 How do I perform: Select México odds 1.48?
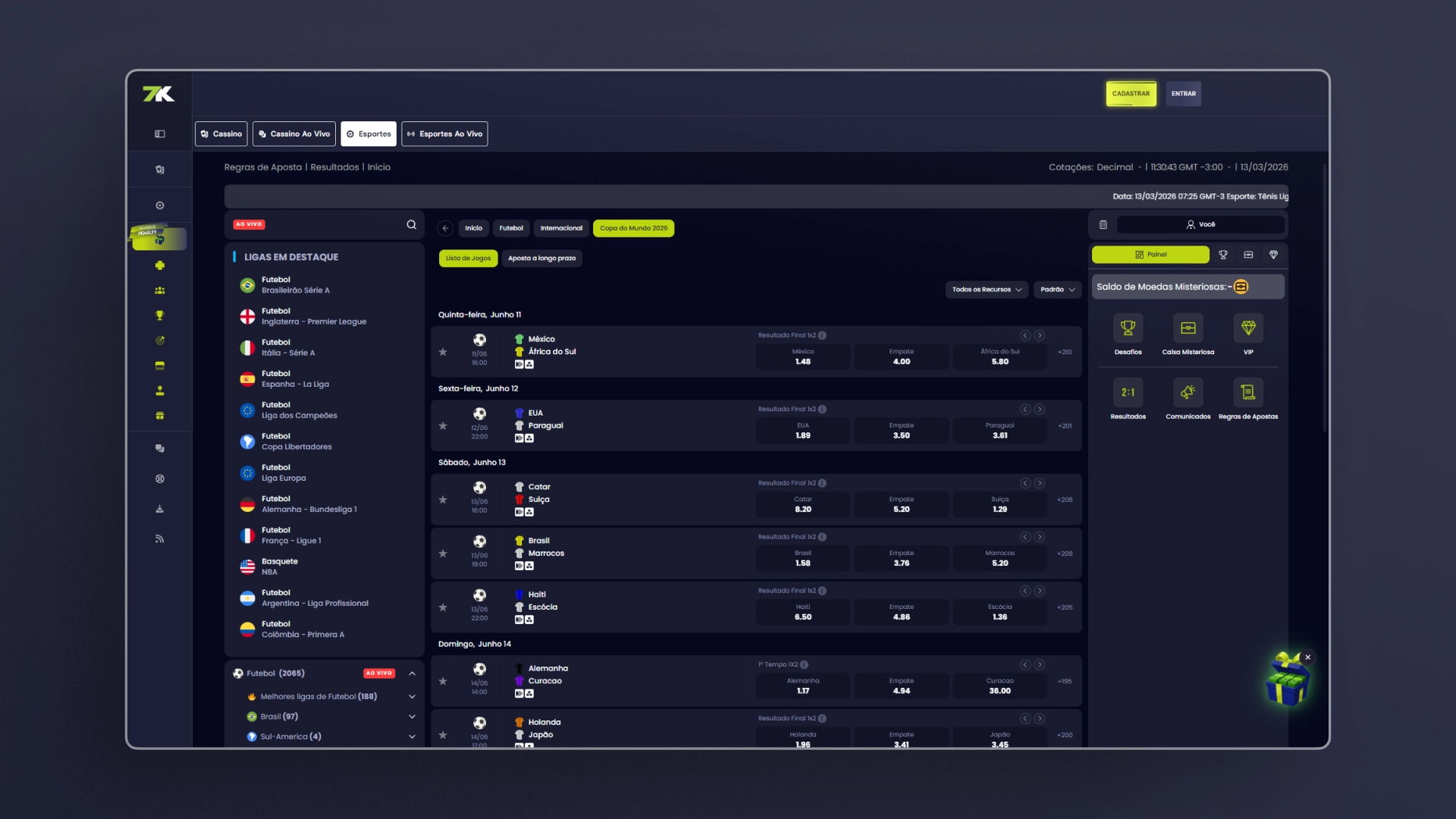pyautogui.click(x=803, y=357)
